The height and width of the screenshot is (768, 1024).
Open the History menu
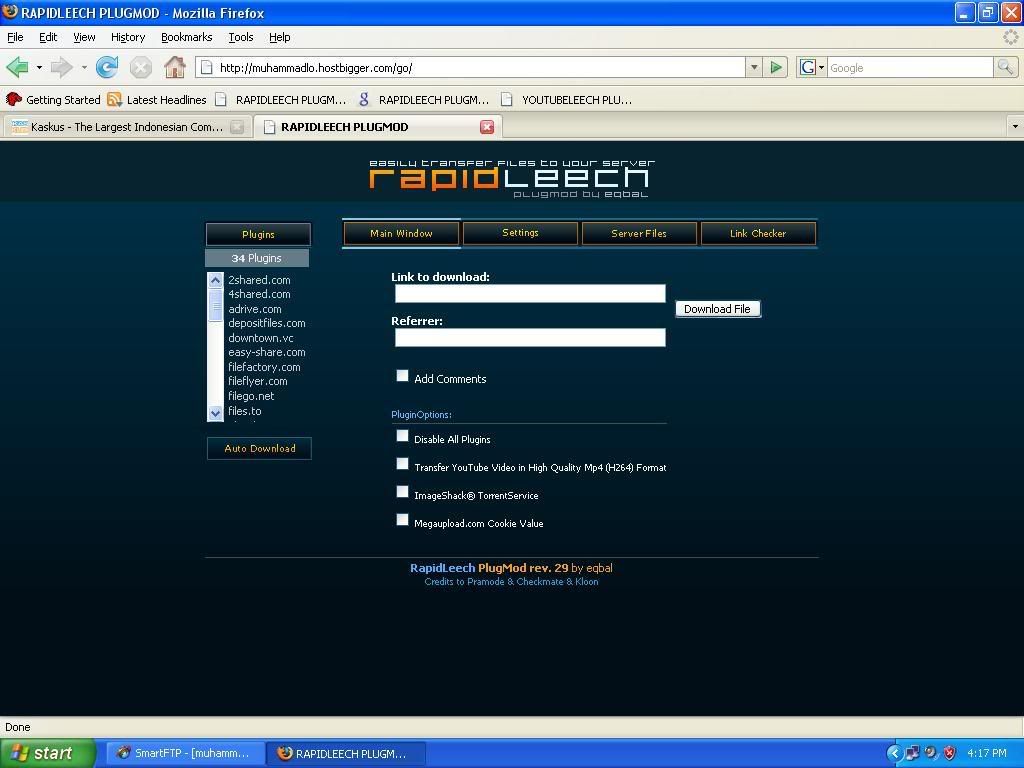point(128,37)
